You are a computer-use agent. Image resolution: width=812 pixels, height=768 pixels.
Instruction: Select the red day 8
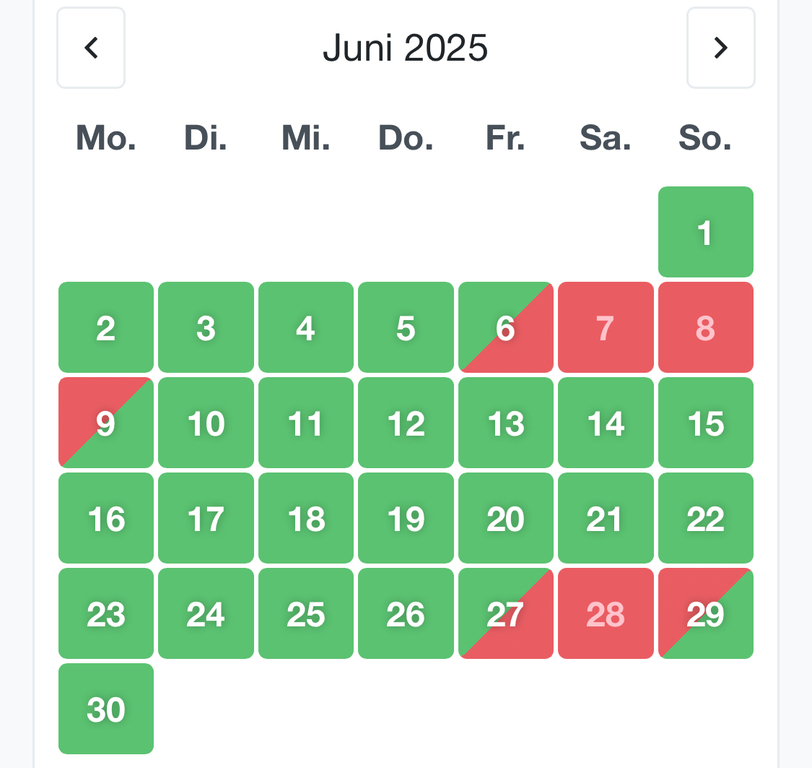(705, 327)
